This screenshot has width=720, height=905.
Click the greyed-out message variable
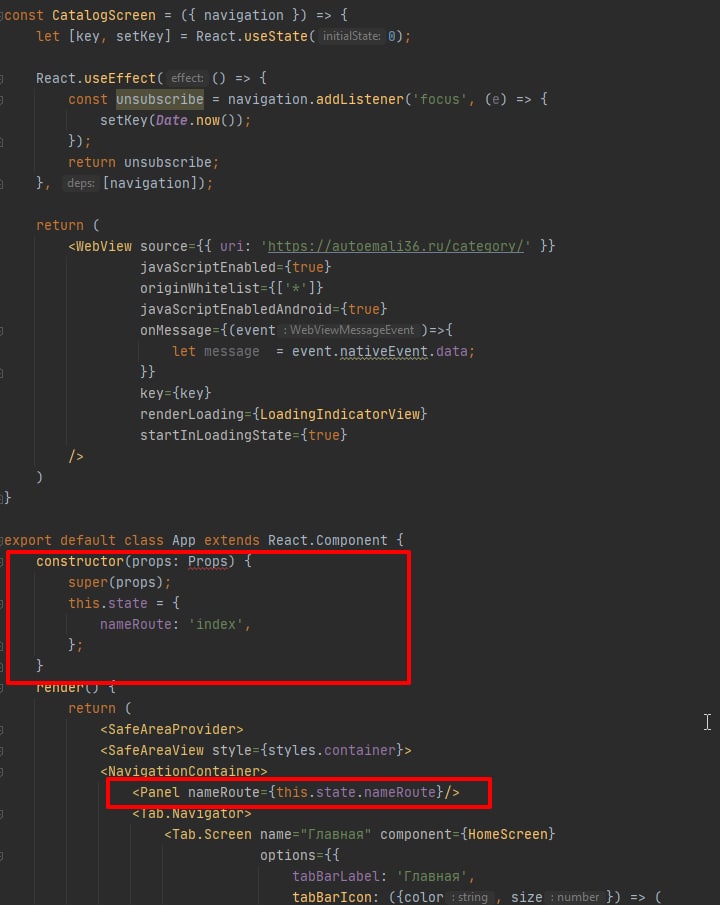(x=232, y=351)
